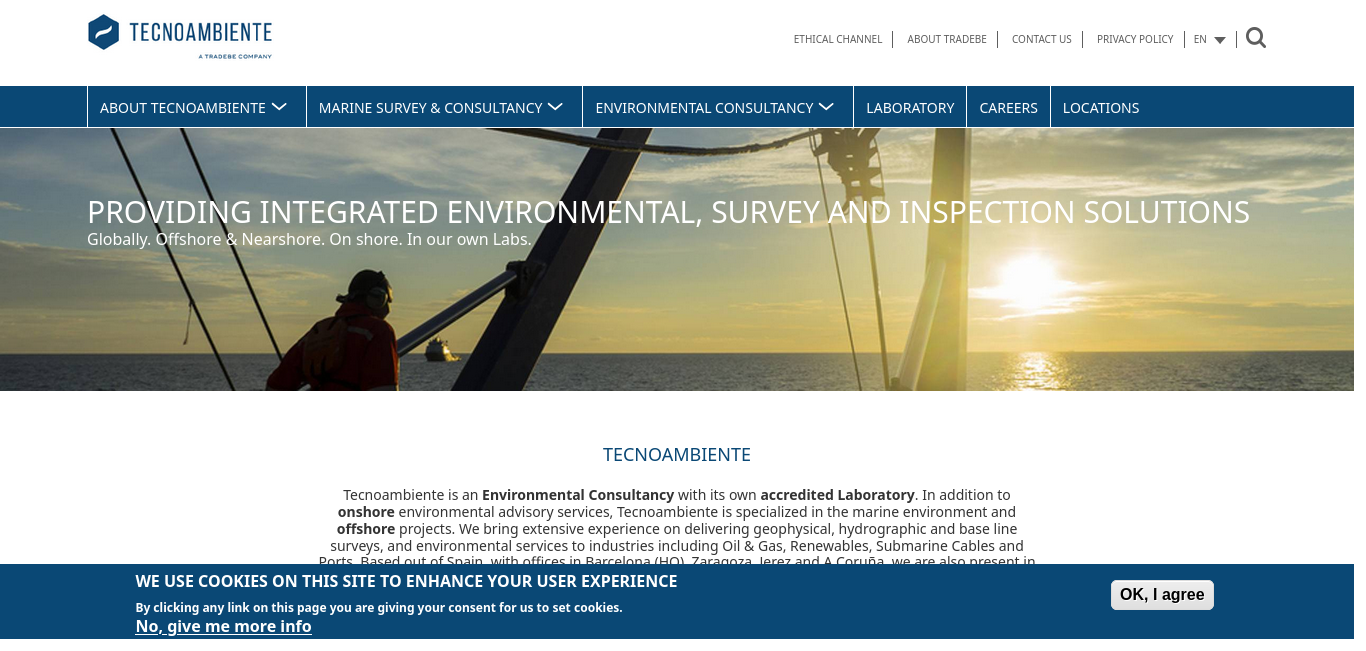Open the EN language dropdown
The height and width of the screenshot is (651, 1366).
click(1210, 39)
